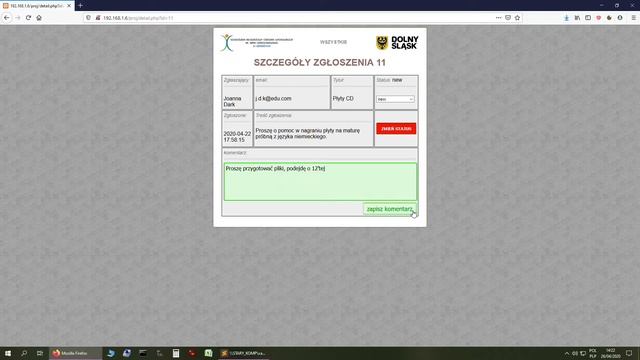The height and width of the screenshot is (360, 640).
Task: Bookmark this page with the star icon
Action: [517, 18]
